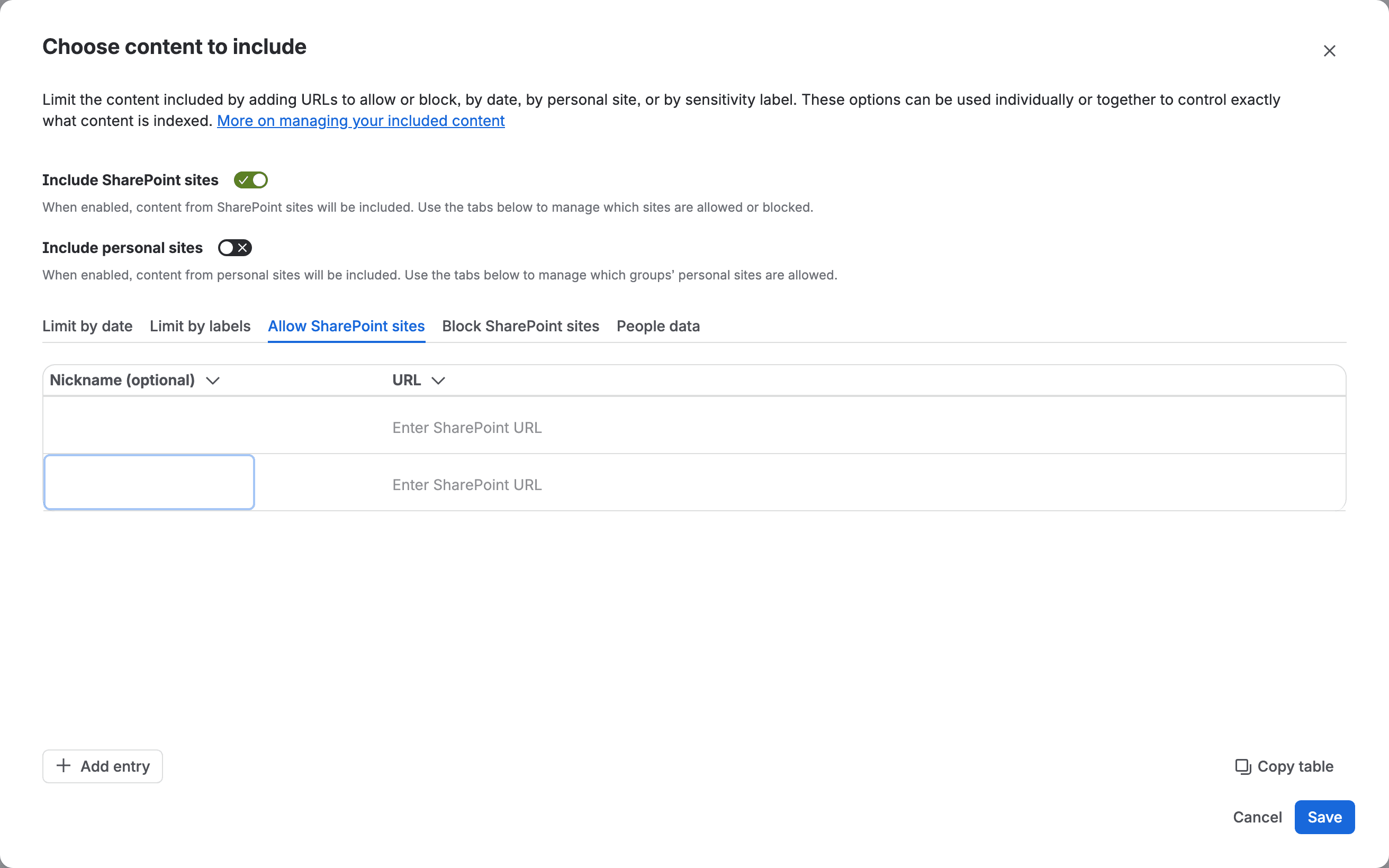Image resolution: width=1389 pixels, height=868 pixels.
Task: Switch to Limit by labels tab
Action: [200, 326]
